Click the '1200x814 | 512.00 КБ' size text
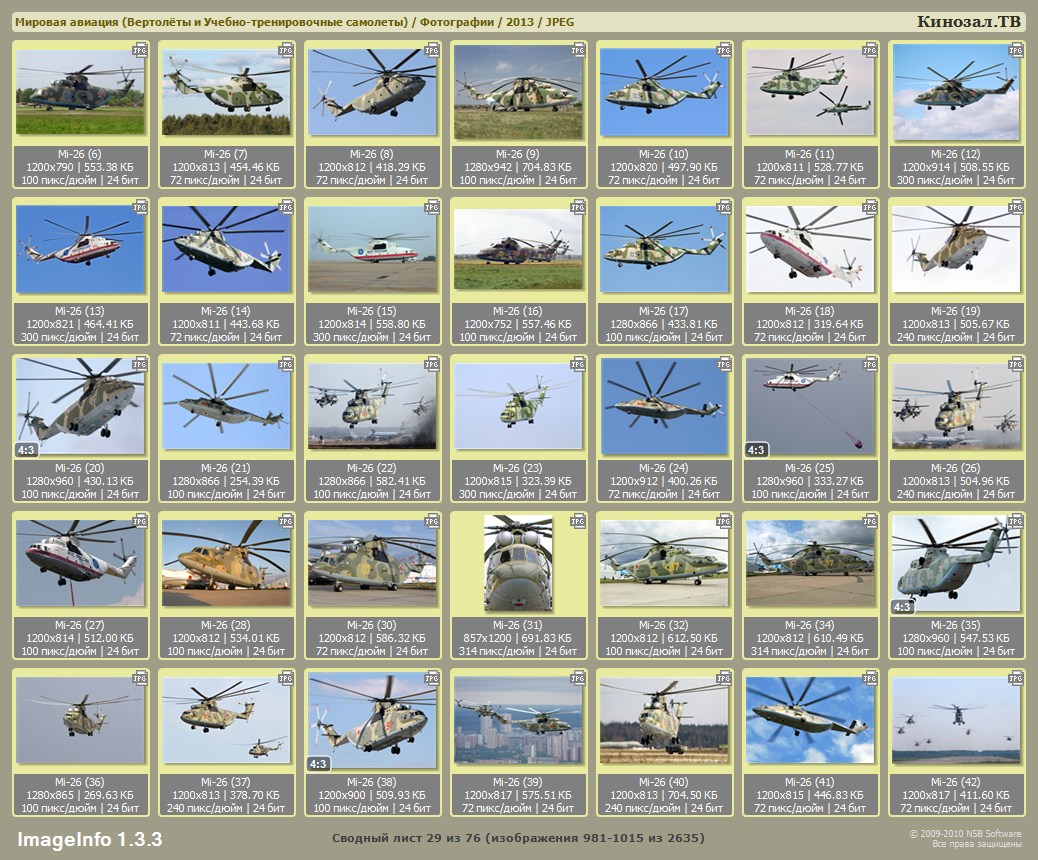 point(79,638)
